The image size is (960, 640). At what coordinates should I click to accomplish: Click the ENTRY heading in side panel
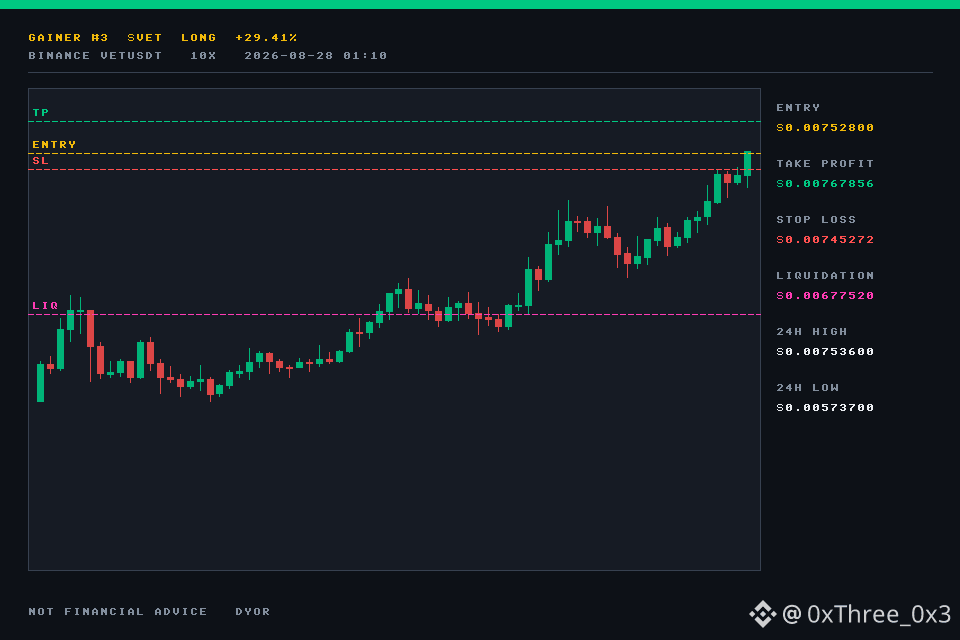798,108
